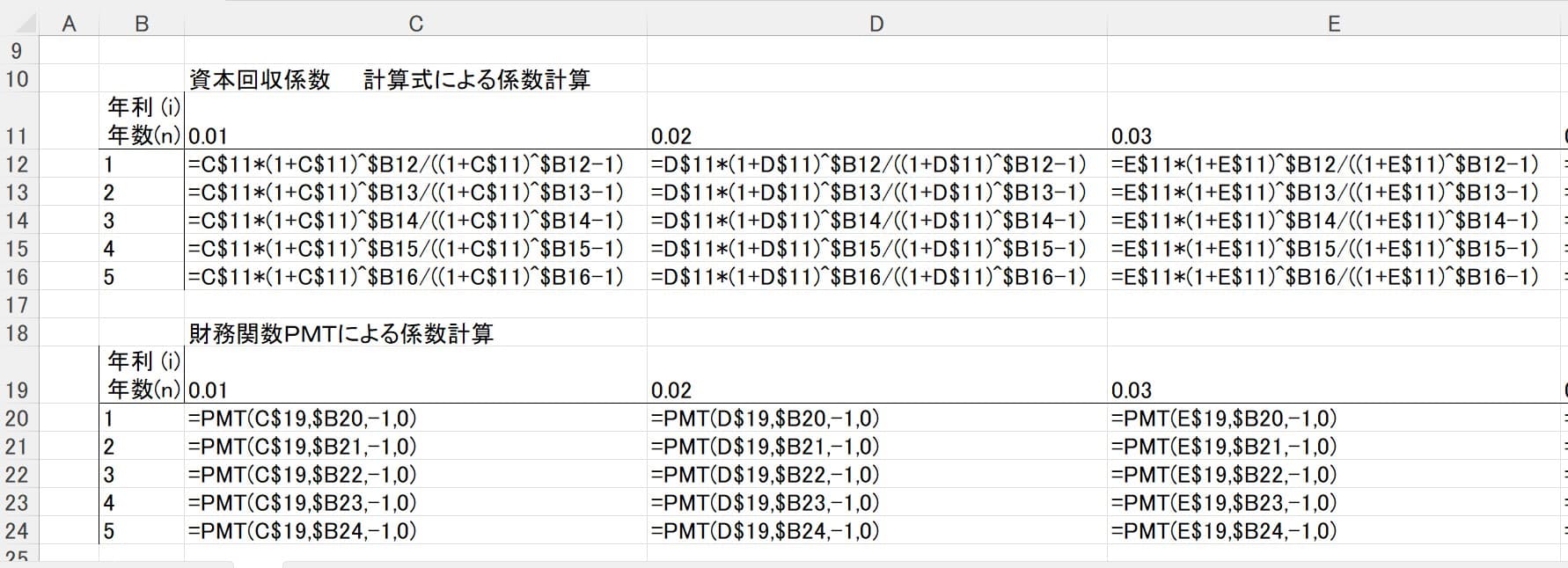
Task: Click the 年利 (i) 年数(n) label in row 19
Action: [143, 375]
